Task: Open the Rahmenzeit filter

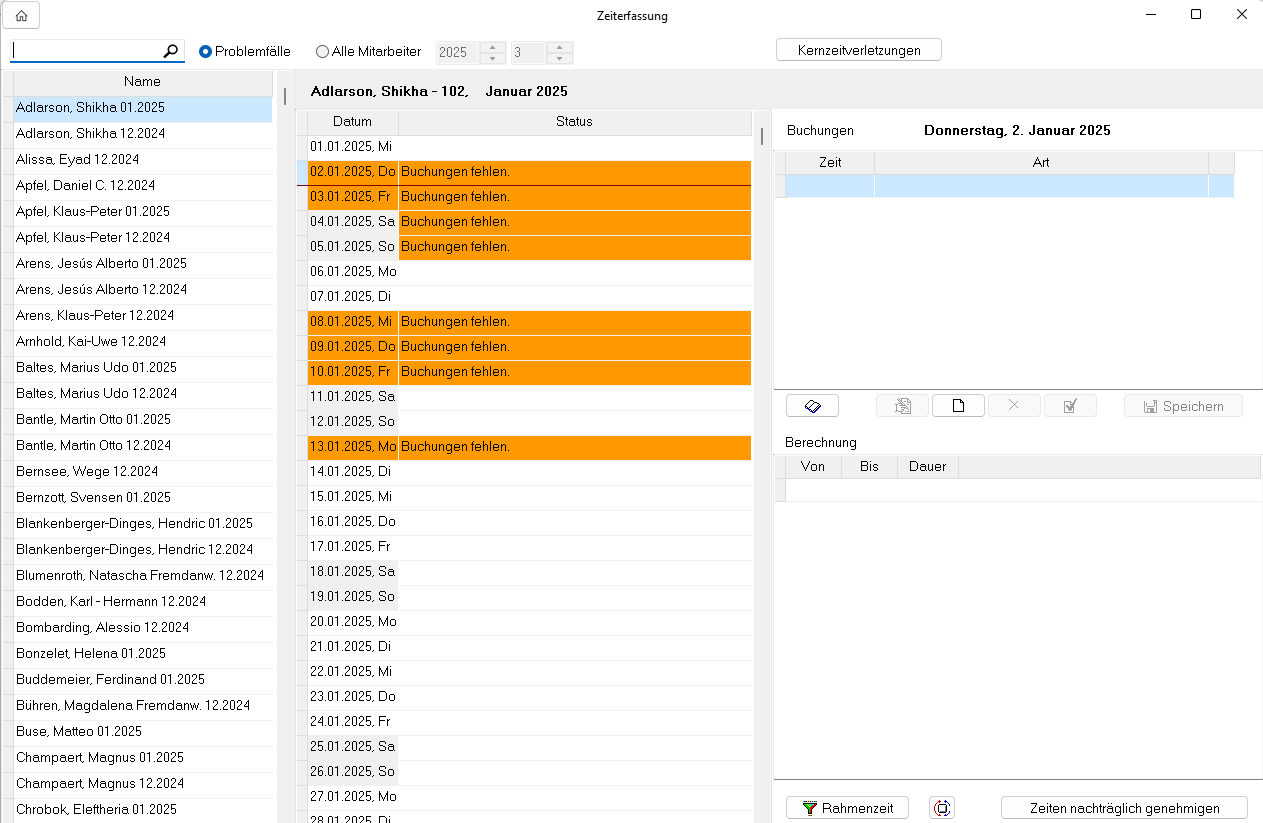Action: 847,808
